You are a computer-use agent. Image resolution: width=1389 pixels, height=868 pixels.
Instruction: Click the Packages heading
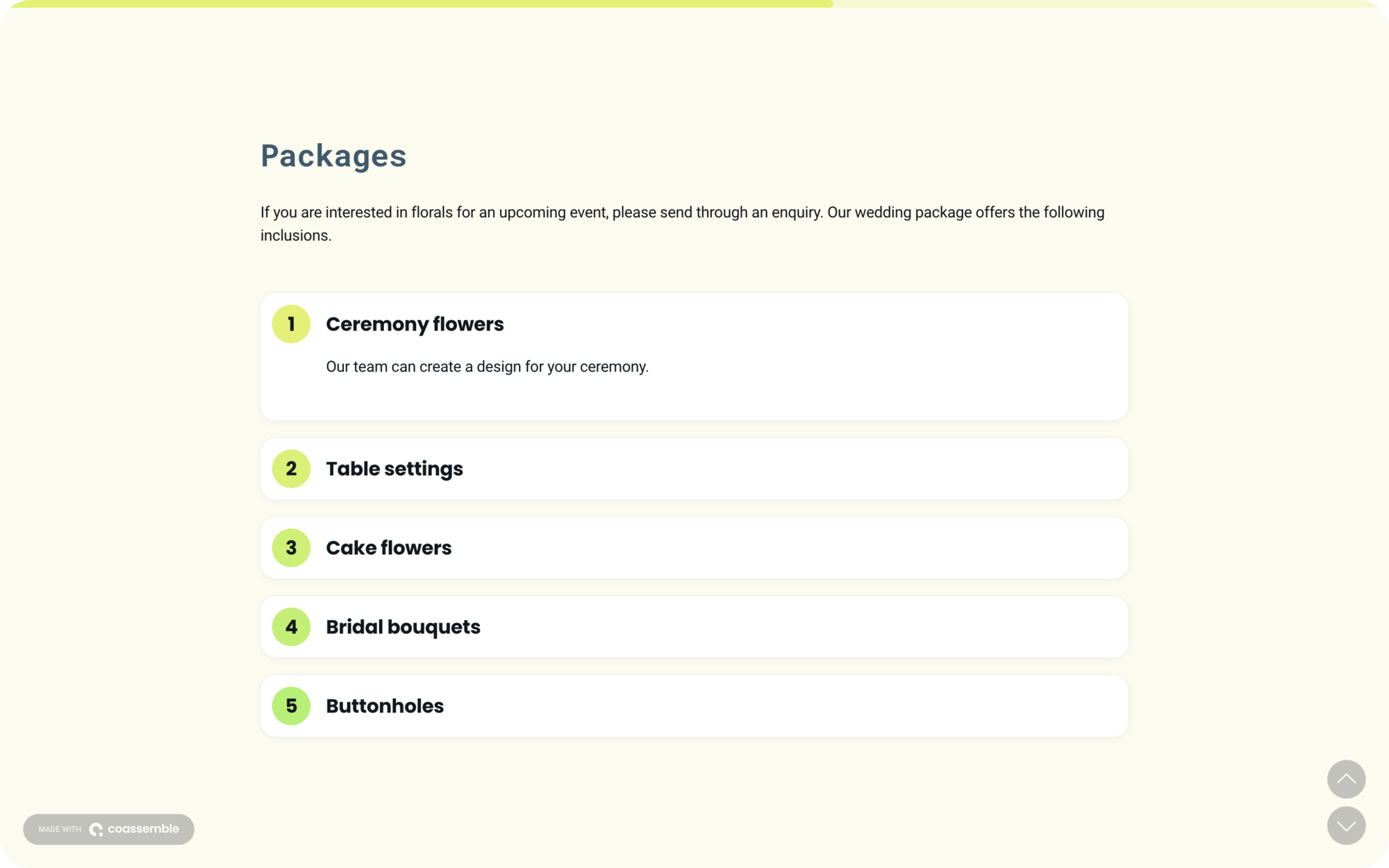[x=333, y=156]
